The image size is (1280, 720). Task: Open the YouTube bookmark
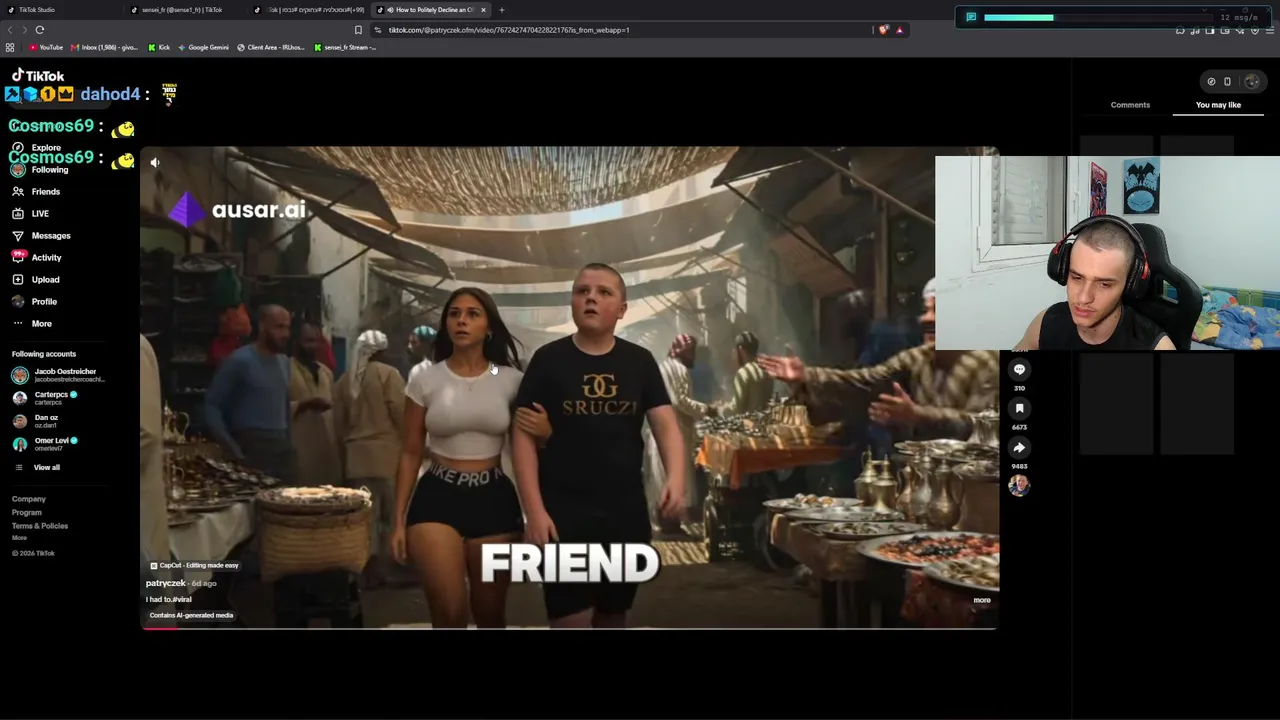pos(46,47)
